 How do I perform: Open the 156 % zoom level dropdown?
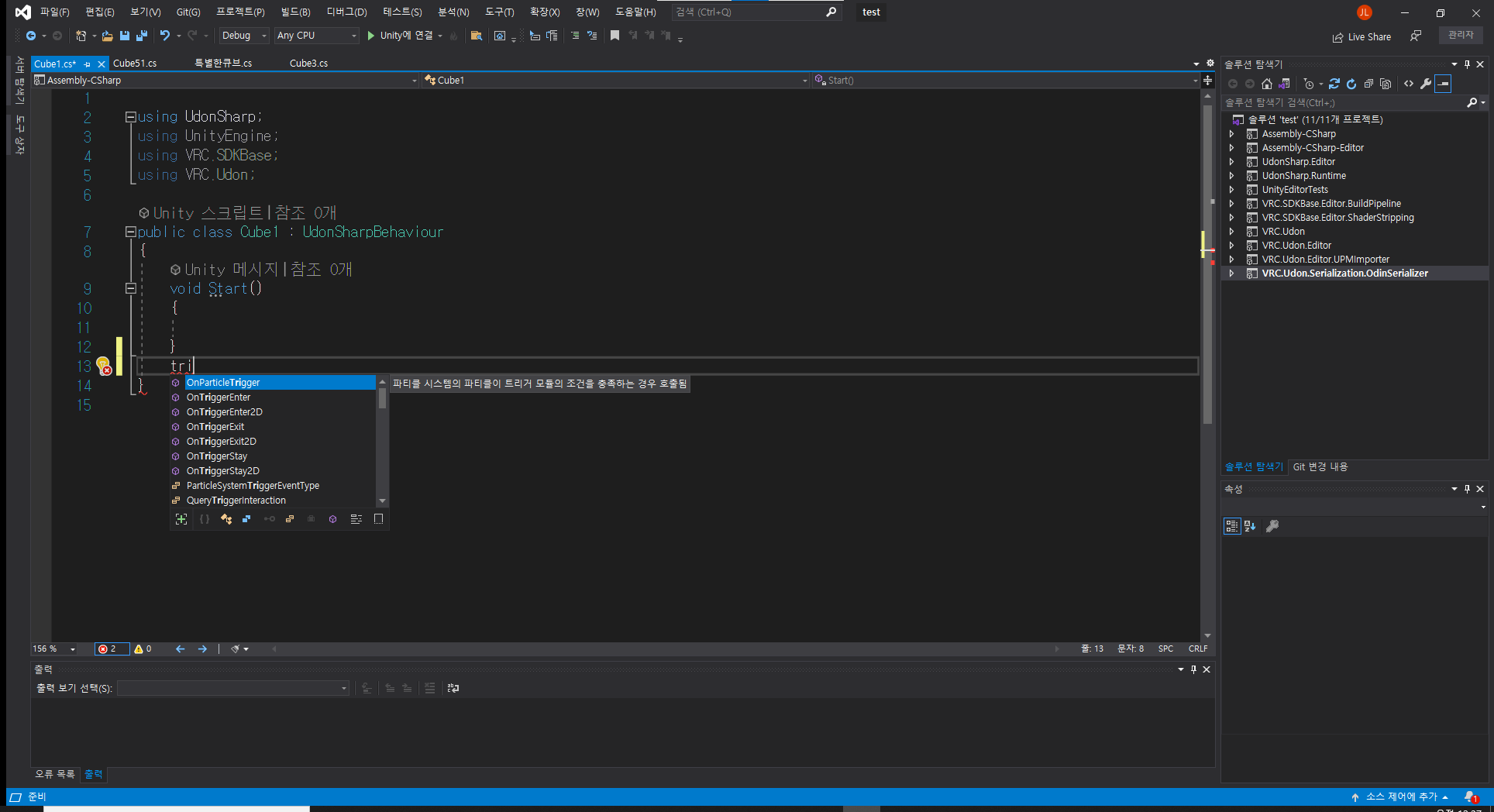(x=54, y=649)
